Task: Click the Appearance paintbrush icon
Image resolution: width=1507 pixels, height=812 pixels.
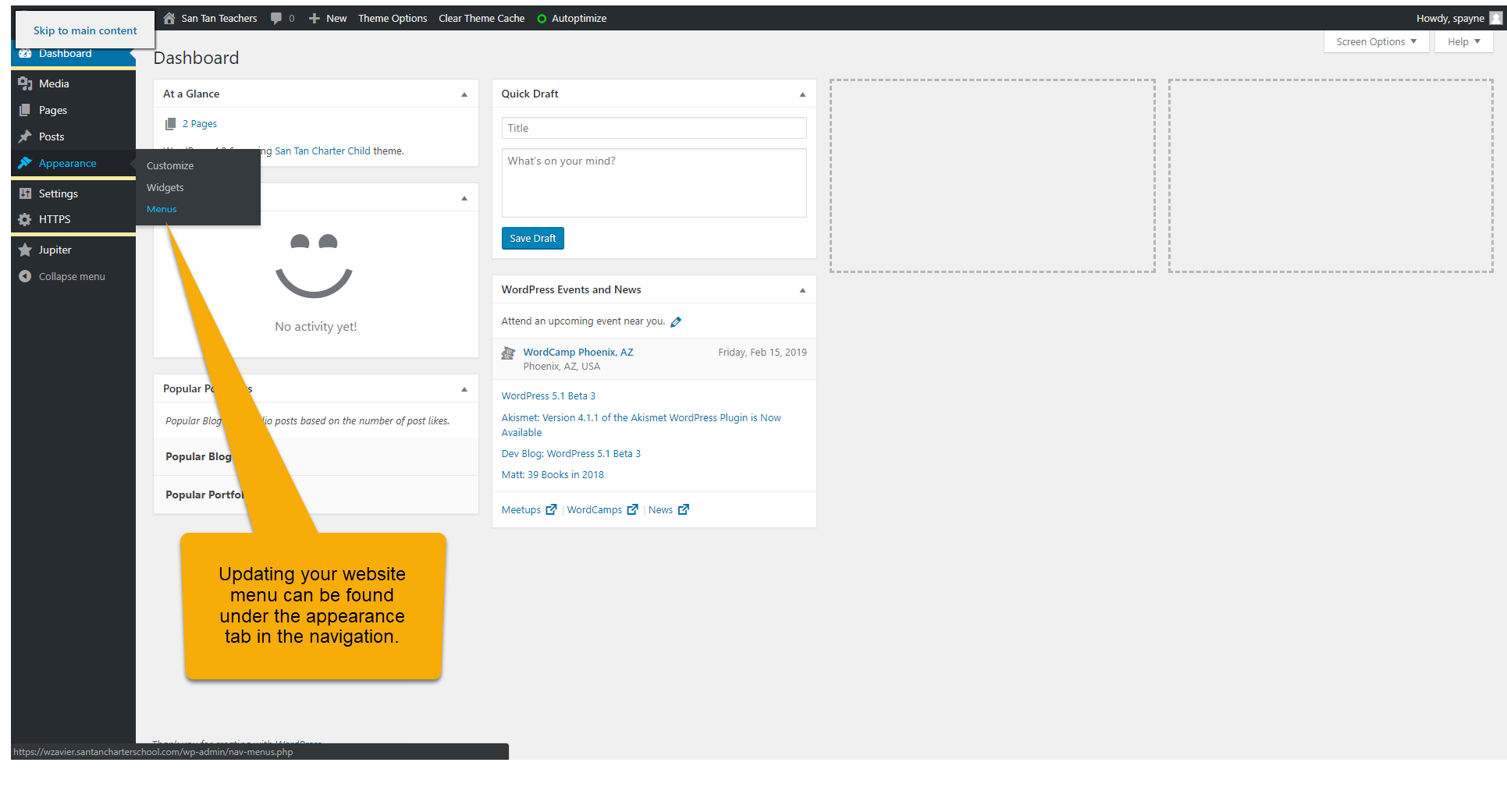Action: (x=25, y=163)
